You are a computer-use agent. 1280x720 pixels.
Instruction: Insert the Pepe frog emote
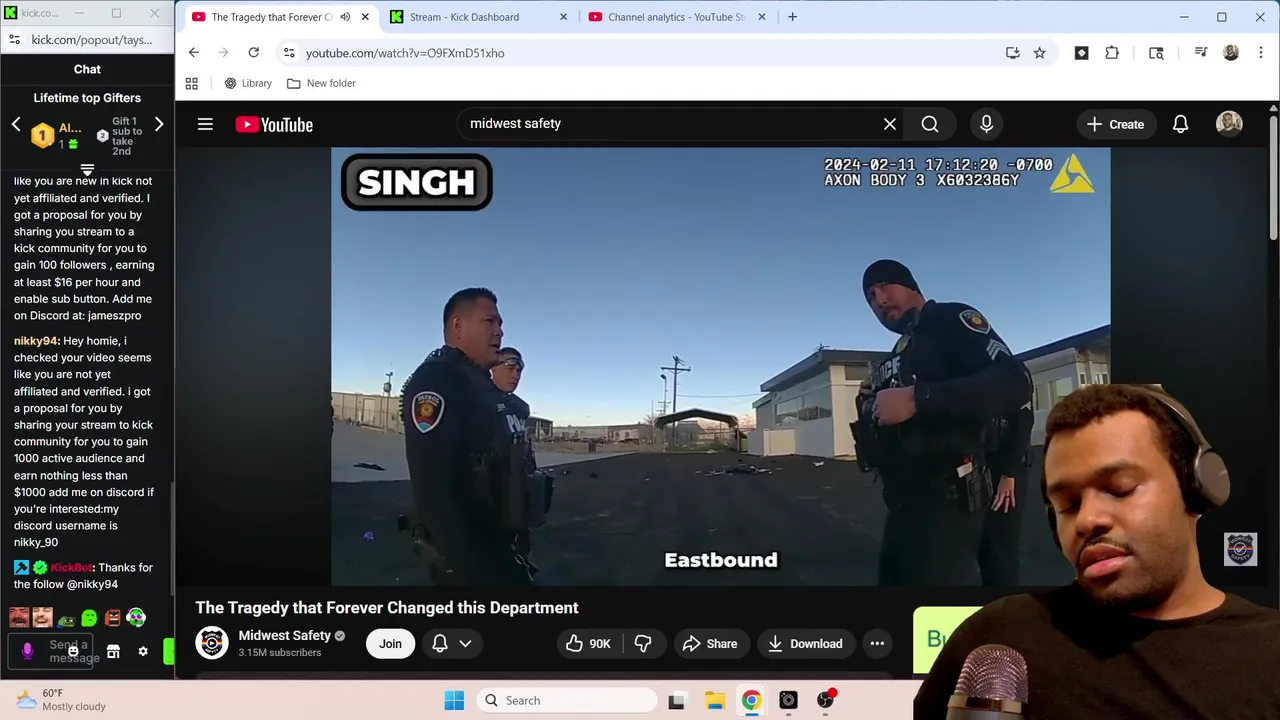[x=66, y=619]
